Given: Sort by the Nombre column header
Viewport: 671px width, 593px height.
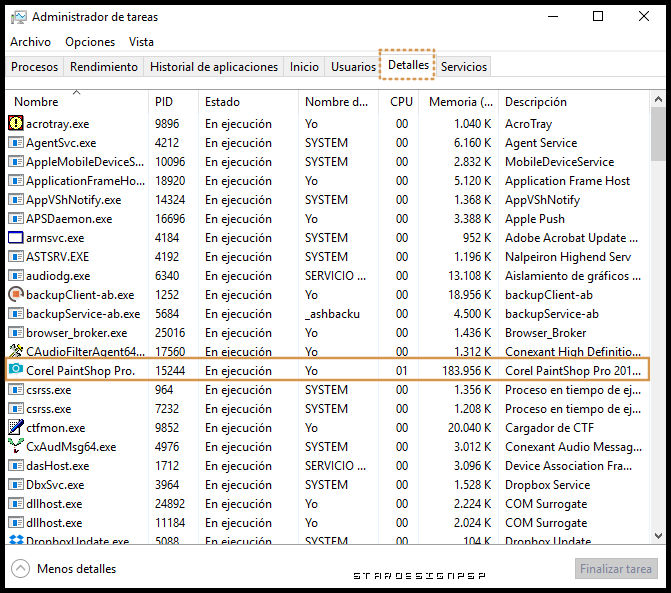Looking at the screenshot, I should pyautogui.click(x=77, y=101).
